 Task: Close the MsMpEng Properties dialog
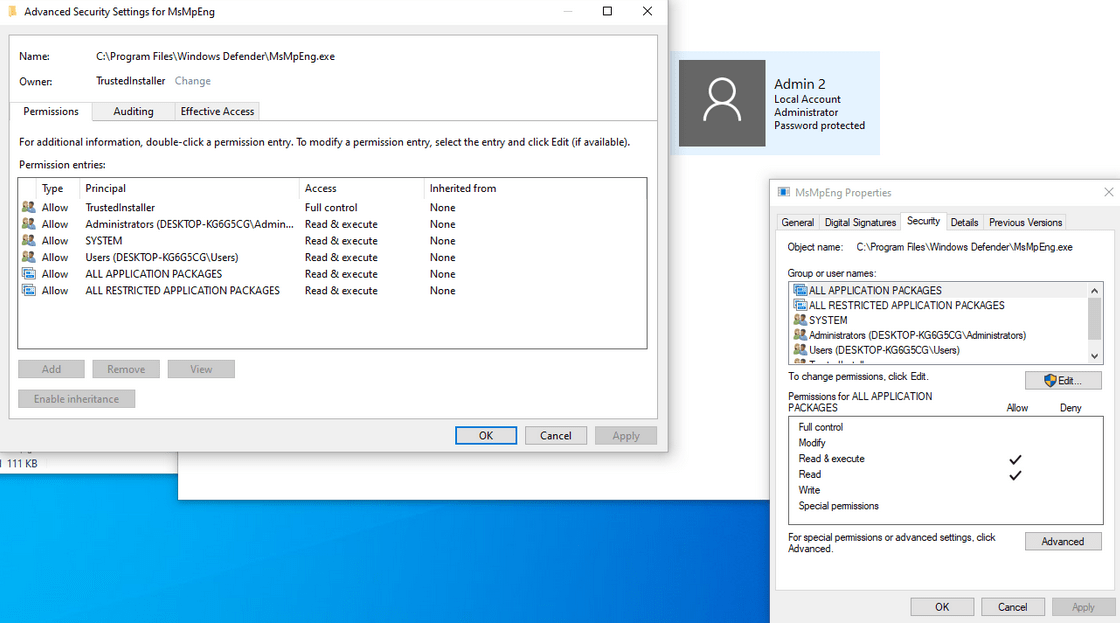coord(1108,192)
